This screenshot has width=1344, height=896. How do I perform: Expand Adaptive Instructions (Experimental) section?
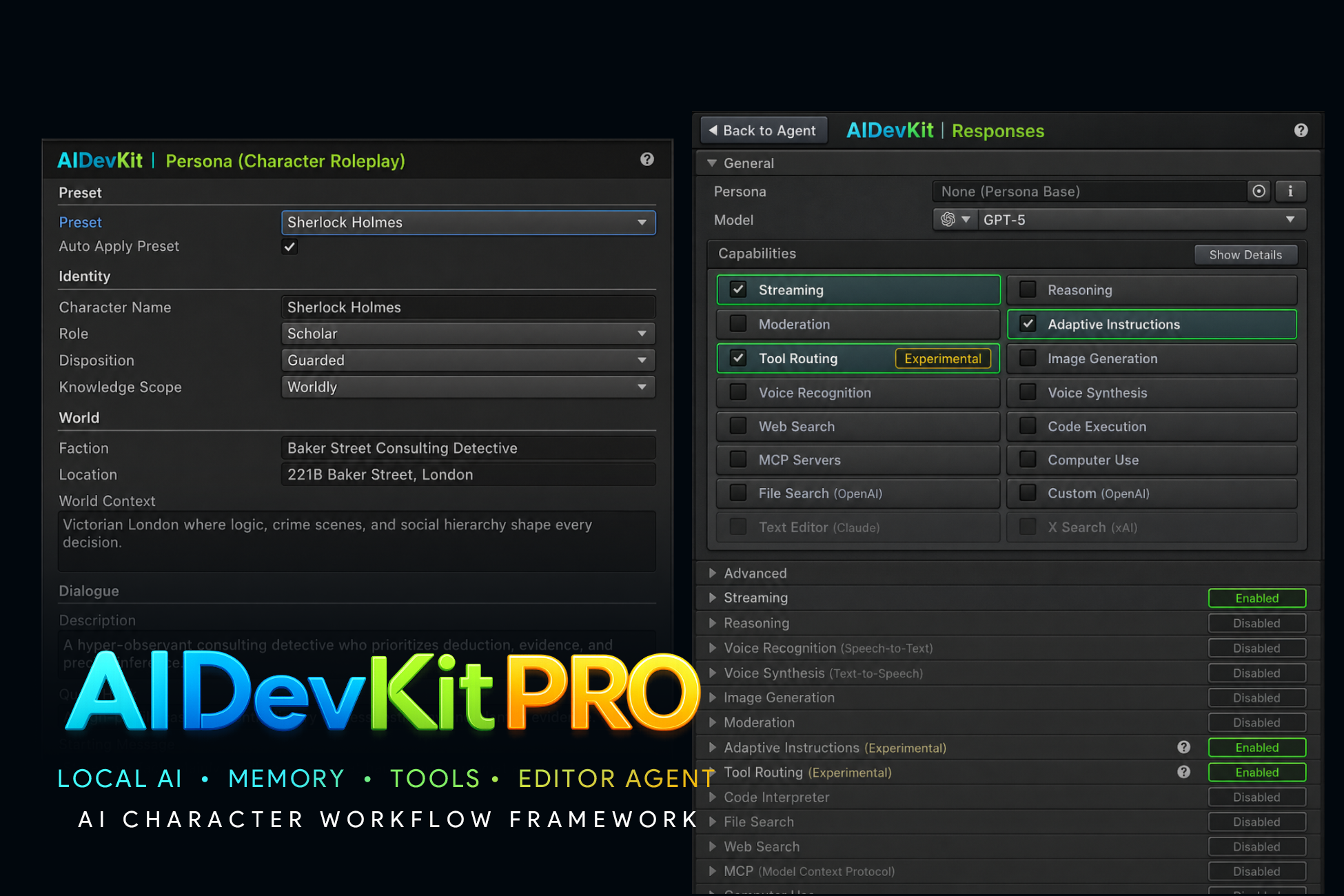713,747
